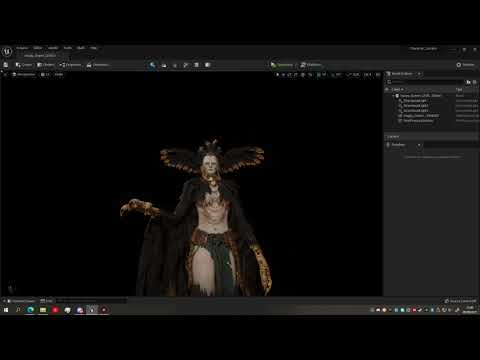The height and width of the screenshot is (360, 480).
Task: Open the Settings gear menu in the toolbar
Action: [465, 65]
